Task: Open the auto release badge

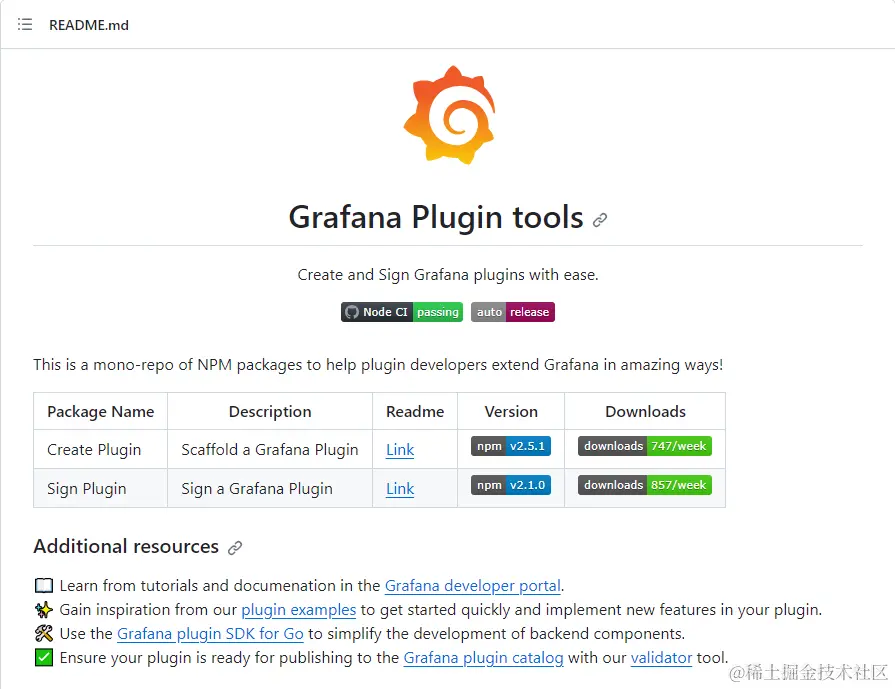Action: click(x=513, y=312)
